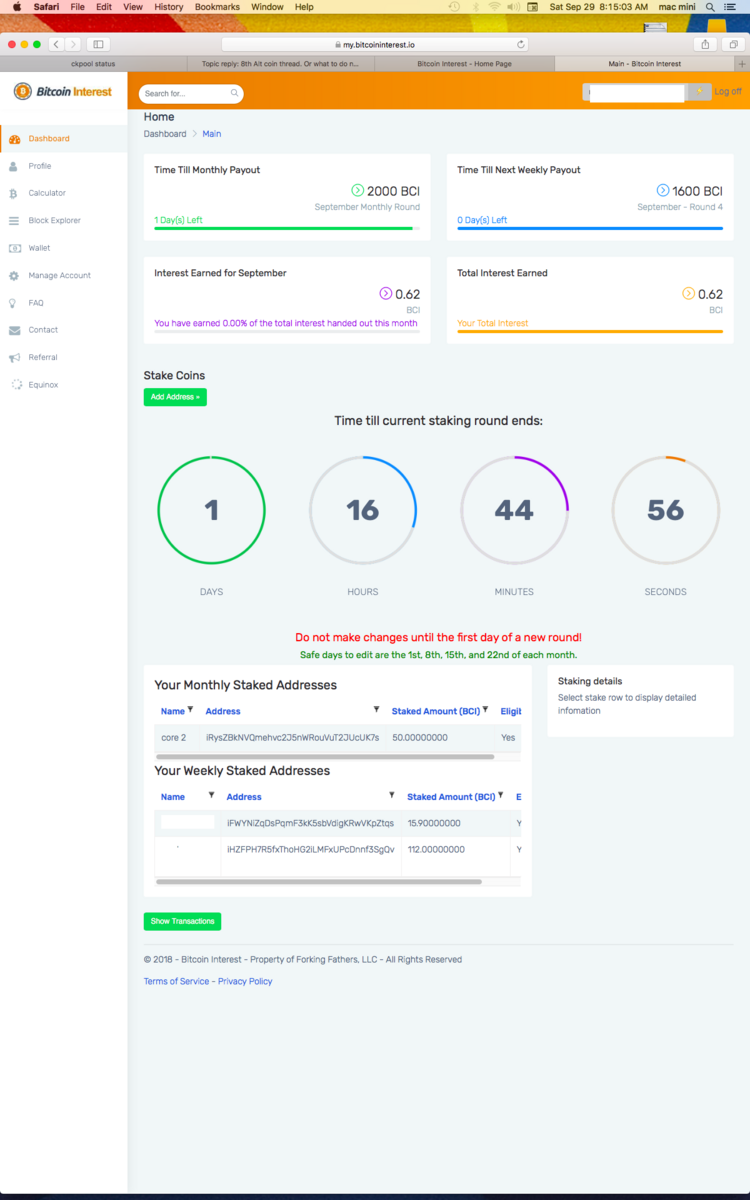The image size is (750, 1200).
Task: Open the Privacy Policy link
Action: [245, 981]
